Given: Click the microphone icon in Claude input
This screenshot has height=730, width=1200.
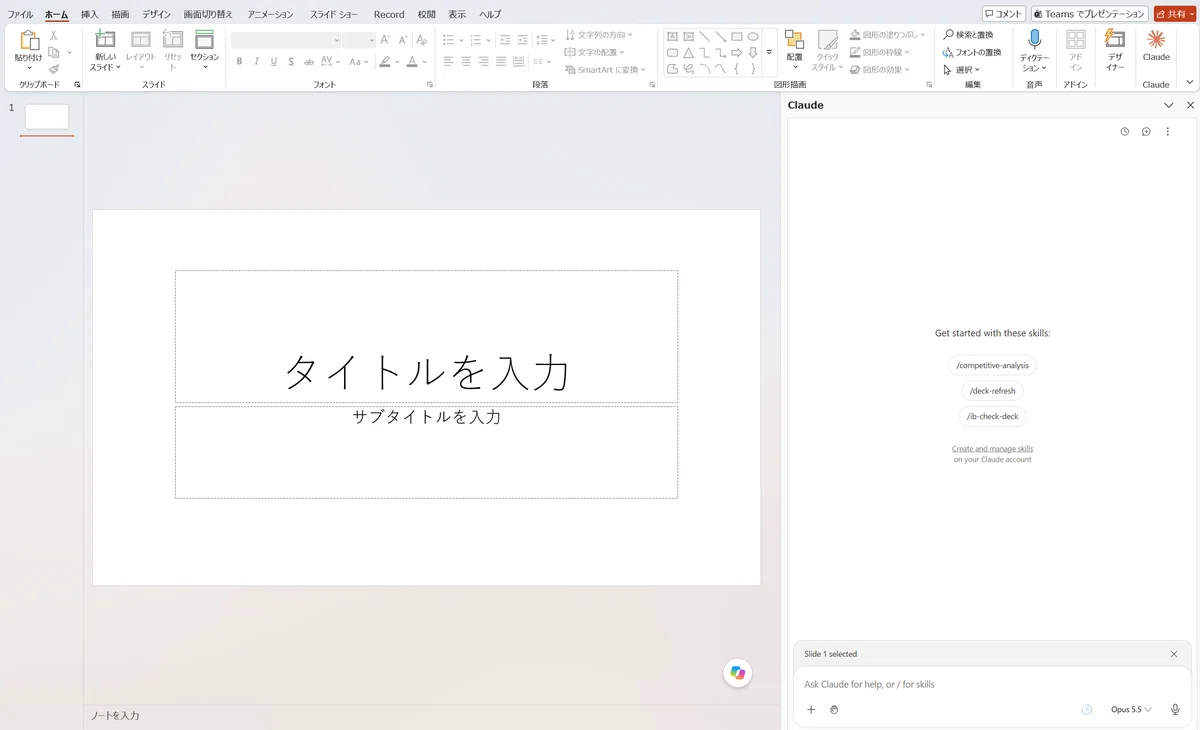Looking at the screenshot, I should [1175, 710].
